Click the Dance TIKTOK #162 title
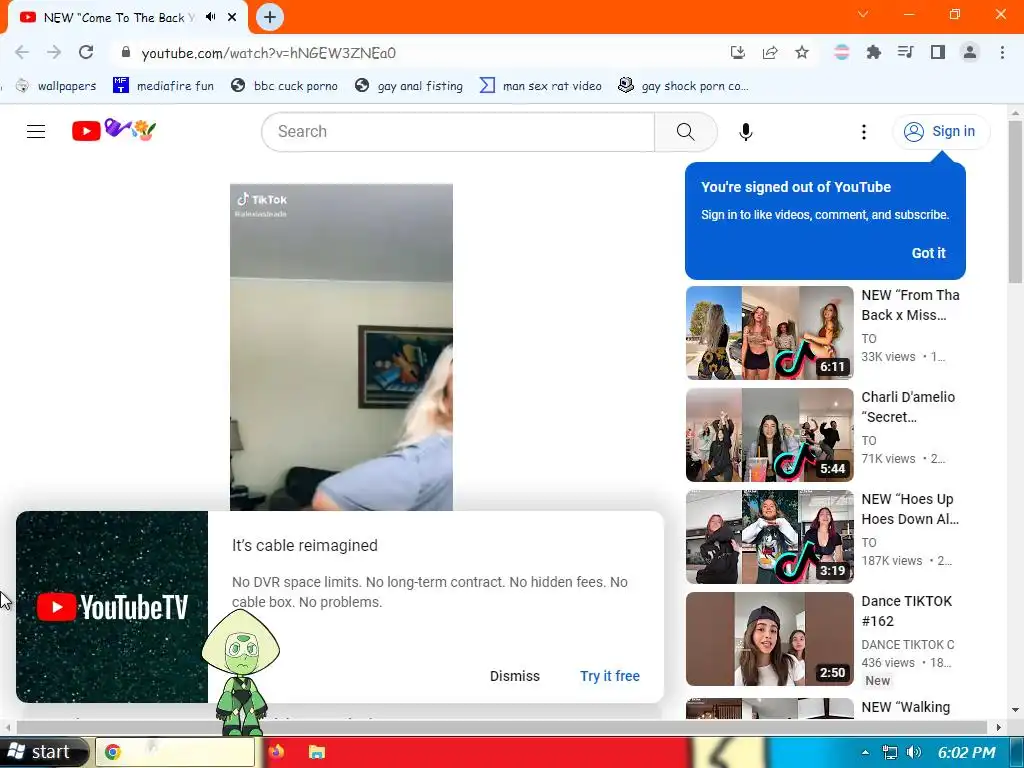 [x=906, y=611]
